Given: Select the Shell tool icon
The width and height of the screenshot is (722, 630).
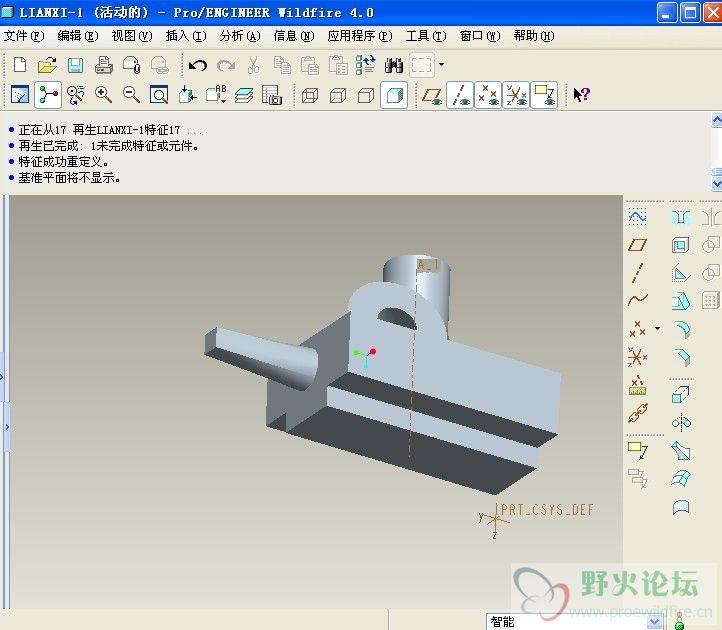Looking at the screenshot, I should click(681, 245).
